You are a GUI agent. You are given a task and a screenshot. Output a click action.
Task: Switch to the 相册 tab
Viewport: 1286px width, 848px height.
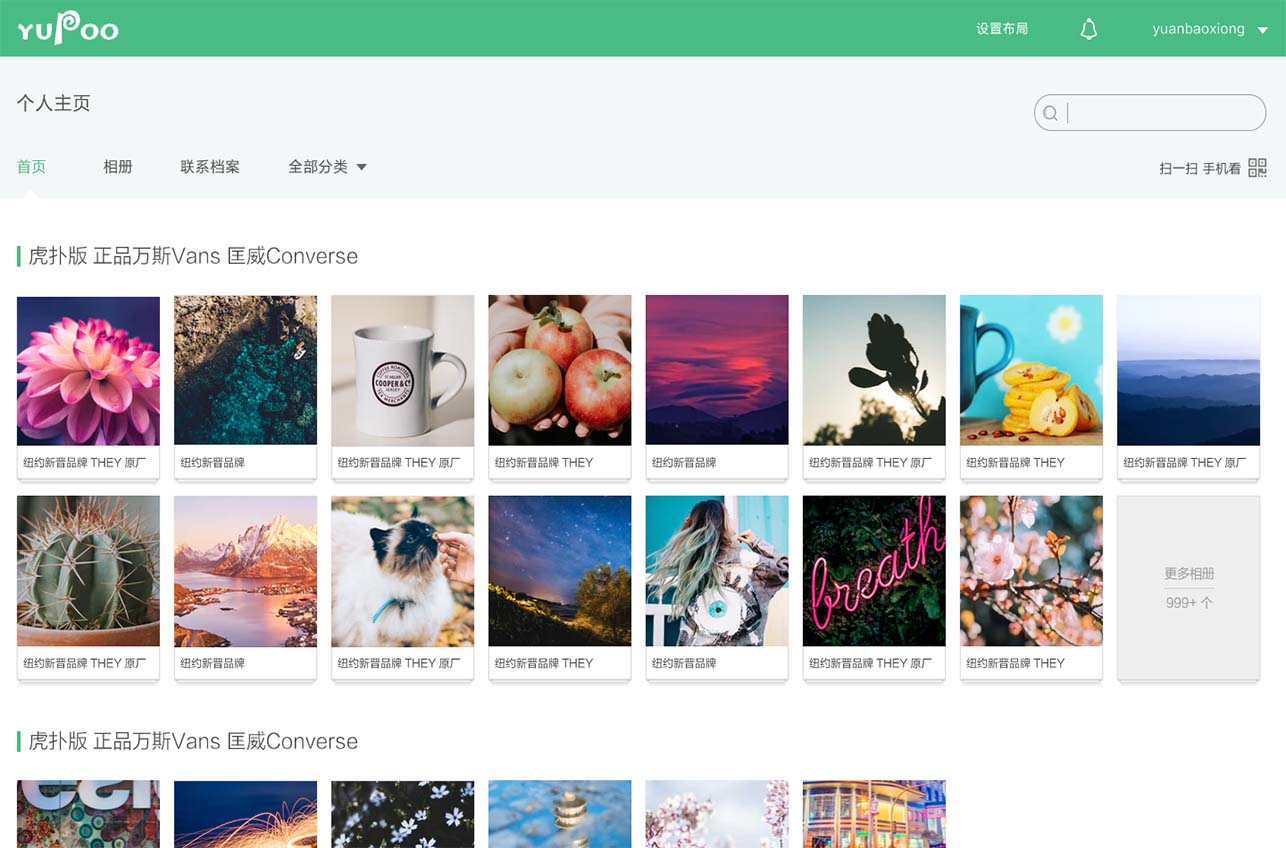[118, 167]
